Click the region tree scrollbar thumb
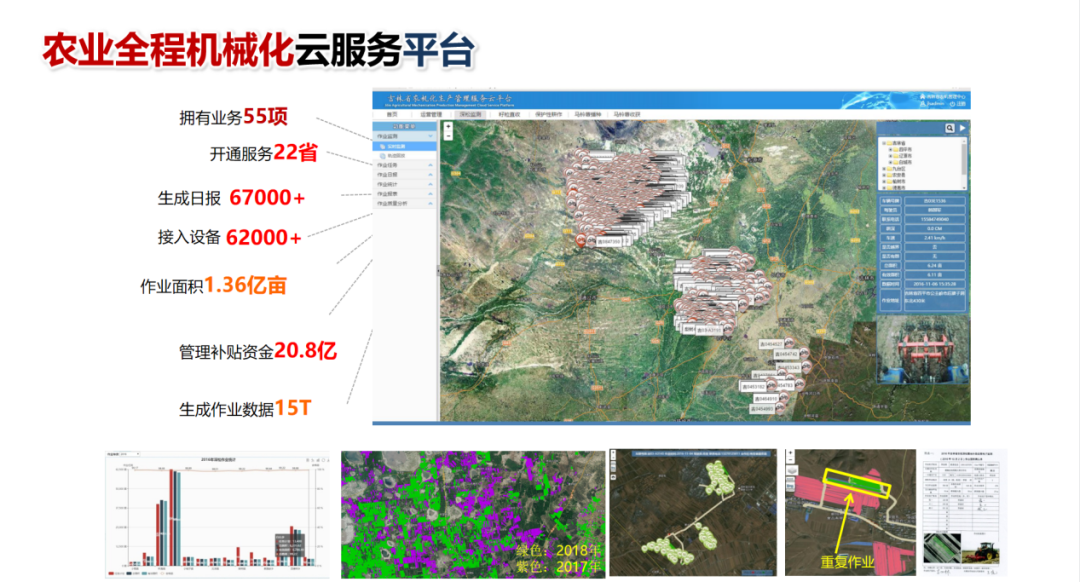This screenshot has width=1080, height=582. 964,158
